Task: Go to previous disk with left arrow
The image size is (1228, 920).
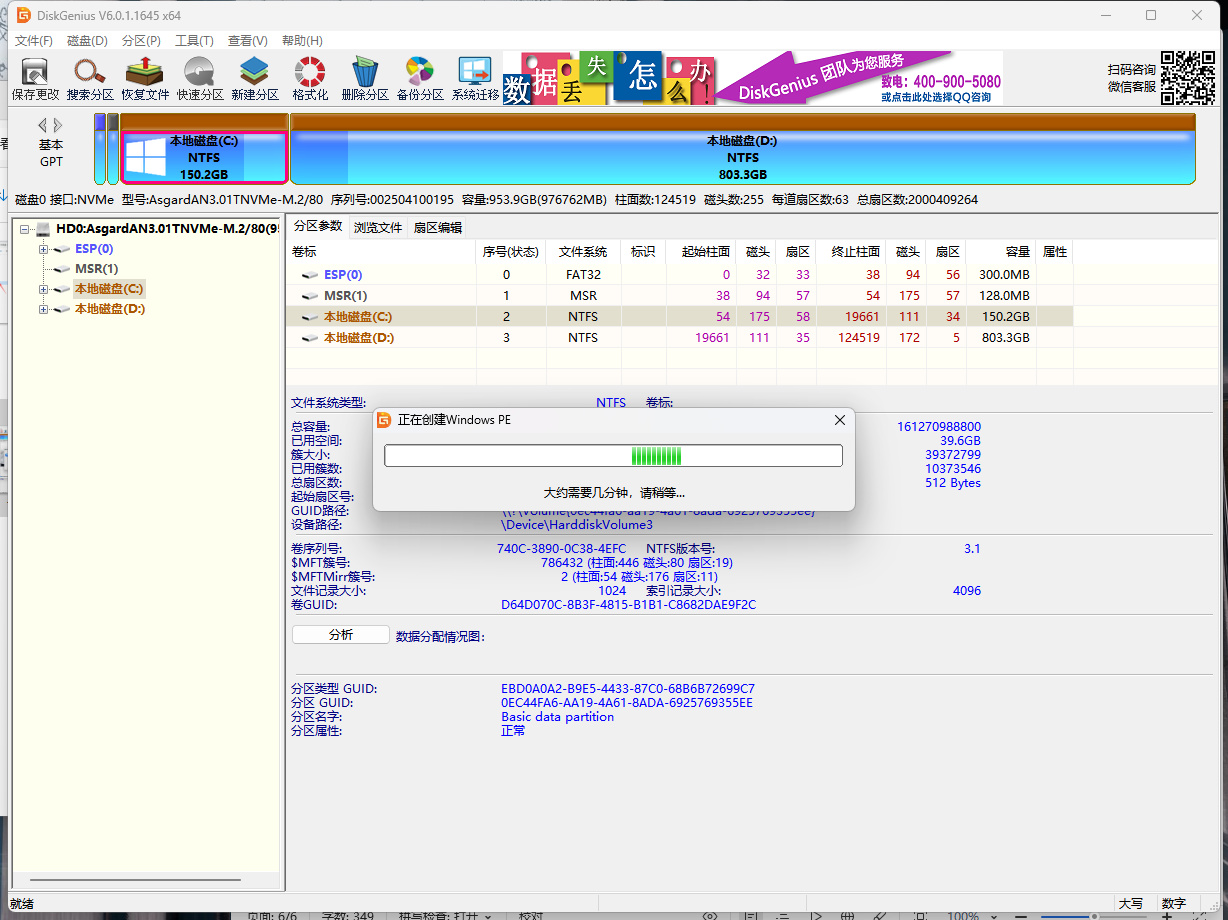Action: [43, 125]
